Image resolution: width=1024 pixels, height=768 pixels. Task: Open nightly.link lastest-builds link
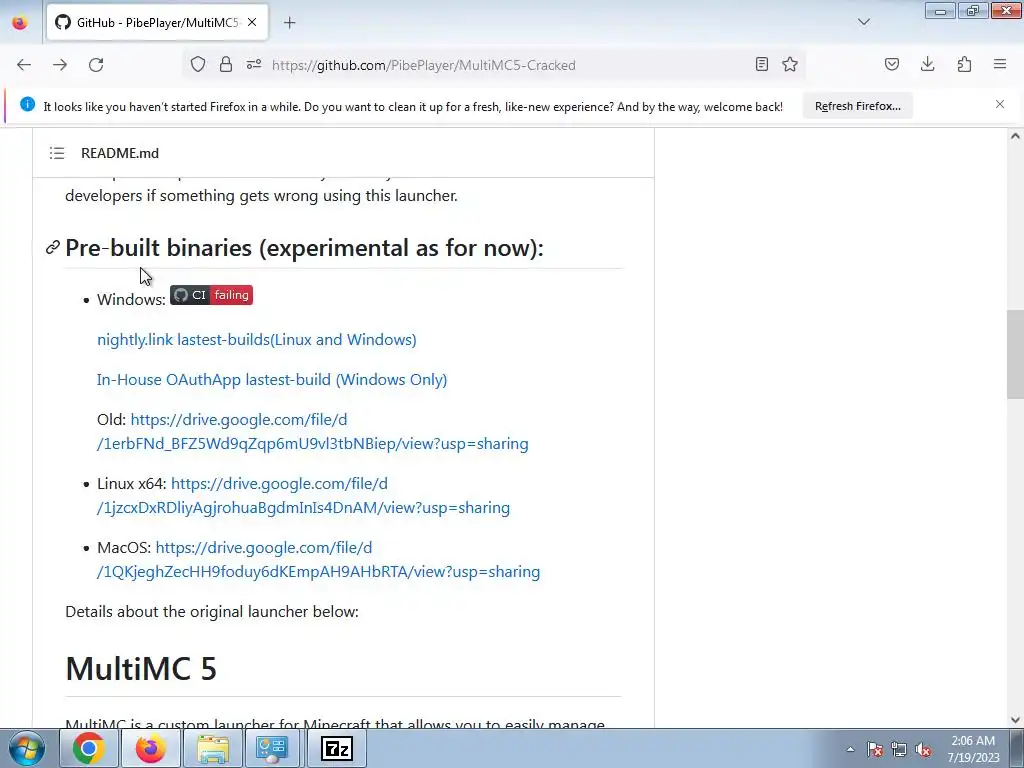(x=257, y=340)
